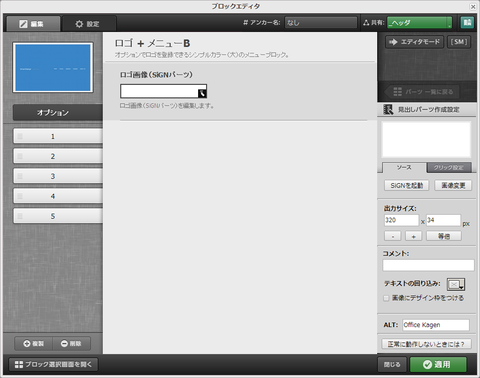Click drag handle of item 4
The width and height of the screenshot is (480, 378).
(20, 196)
